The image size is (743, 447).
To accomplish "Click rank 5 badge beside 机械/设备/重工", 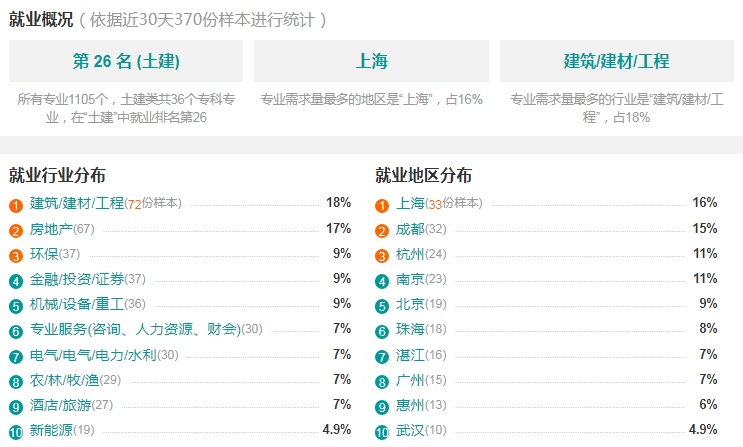I will (x=16, y=306).
